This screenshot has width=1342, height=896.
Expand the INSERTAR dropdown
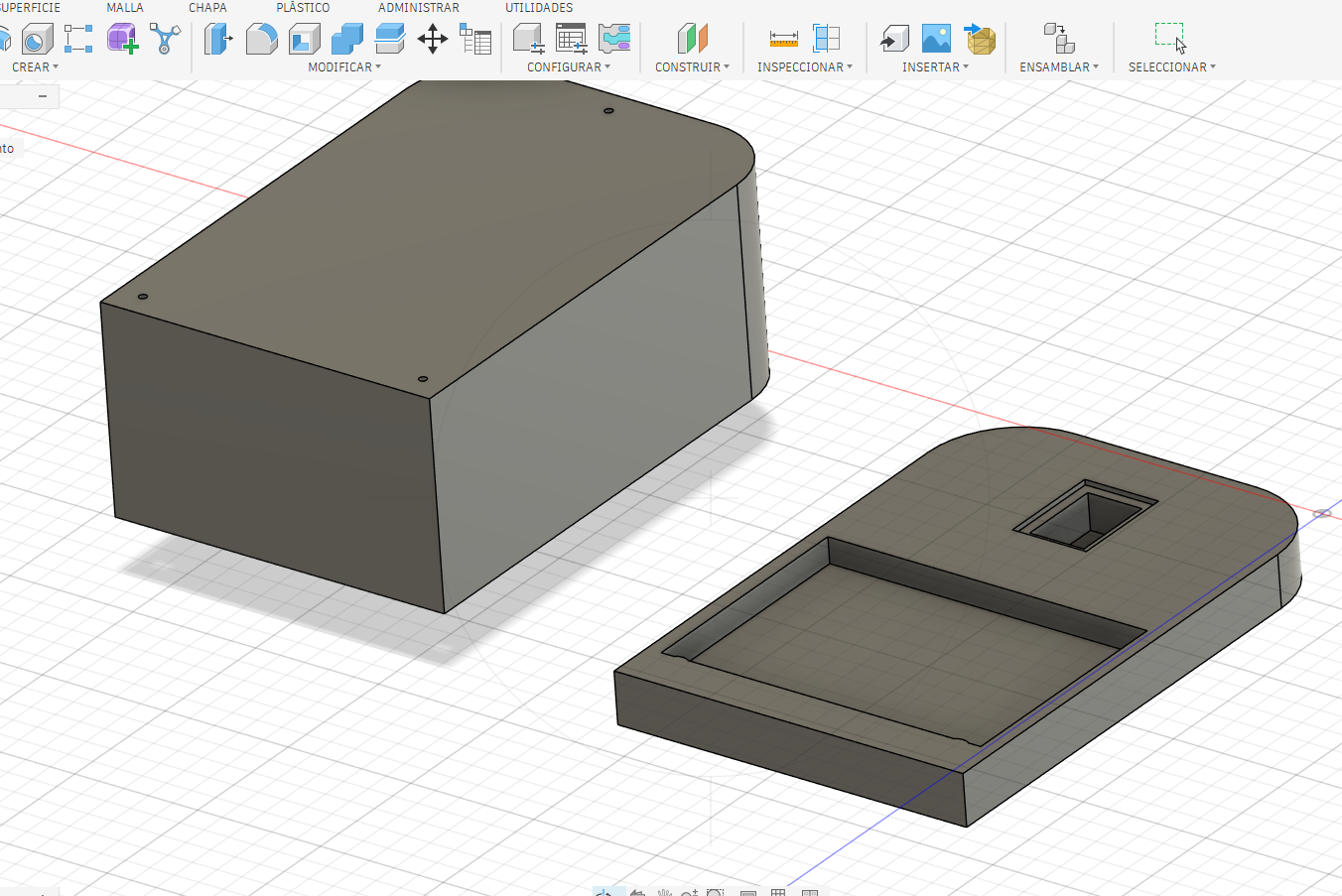point(935,67)
